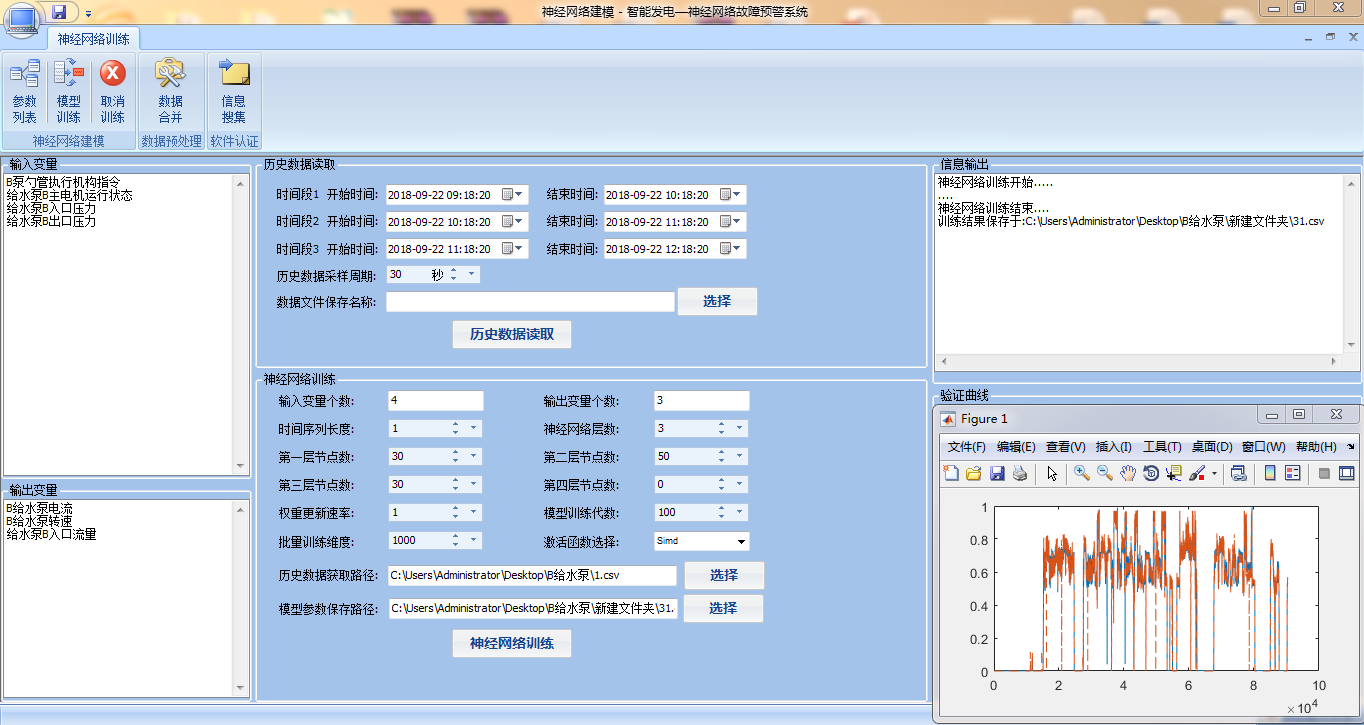Click the 模型训练代数 spinner arrows
This screenshot has height=725, width=1364.
tap(721, 512)
